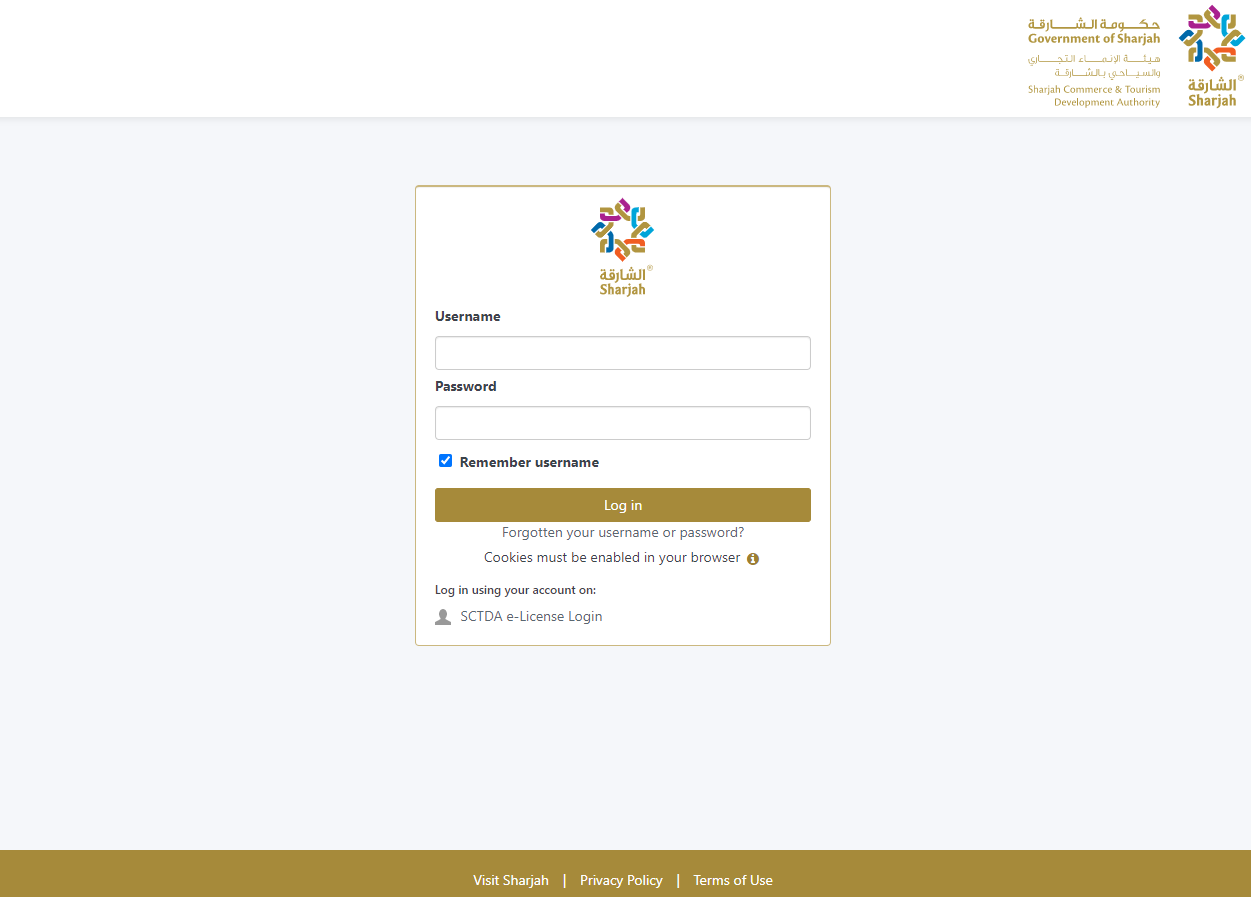Open the Terms of Use footer link

click(732, 881)
